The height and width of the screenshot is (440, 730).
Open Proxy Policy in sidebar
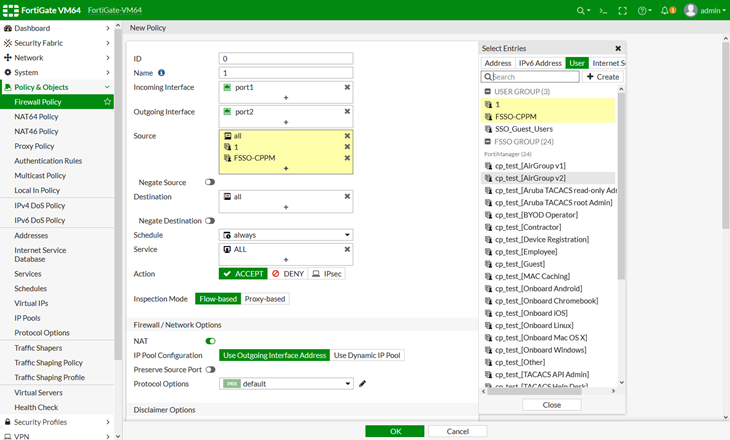click(34, 146)
